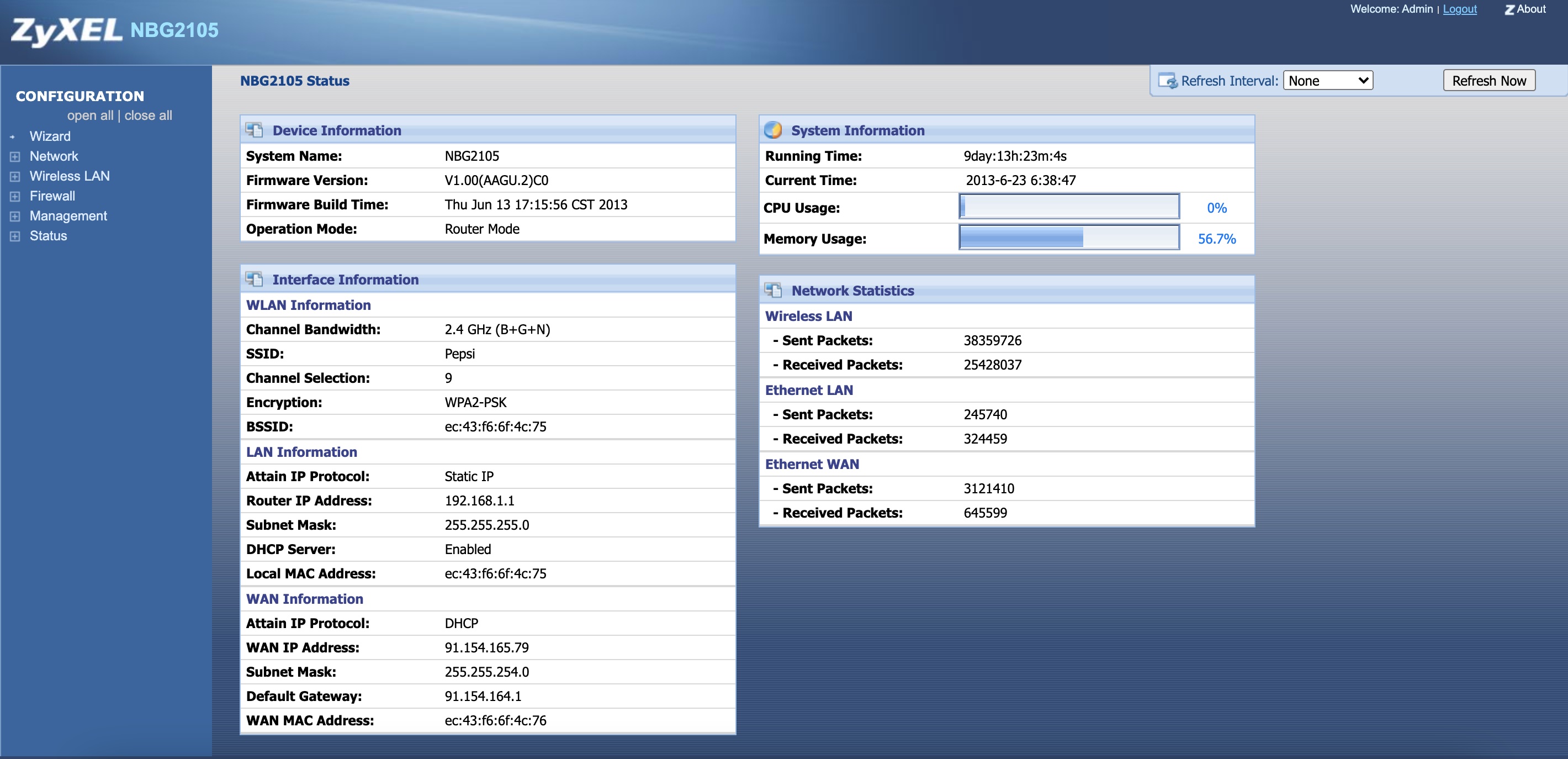
Task: Expand the Network tree node
Action: point(15,156)
